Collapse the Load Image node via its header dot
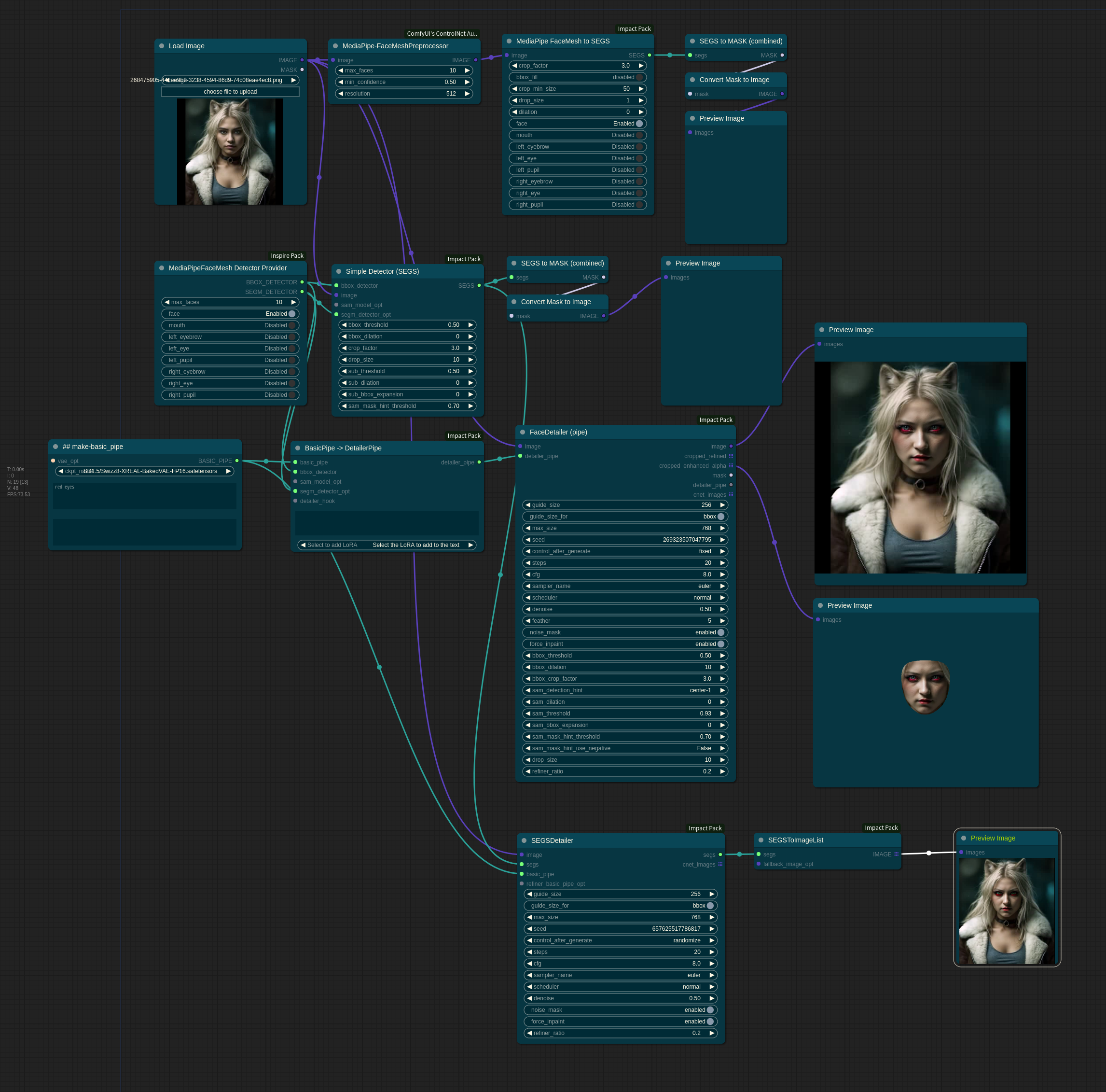The height and width of the screenshot is (1092, 1106). 163,46
